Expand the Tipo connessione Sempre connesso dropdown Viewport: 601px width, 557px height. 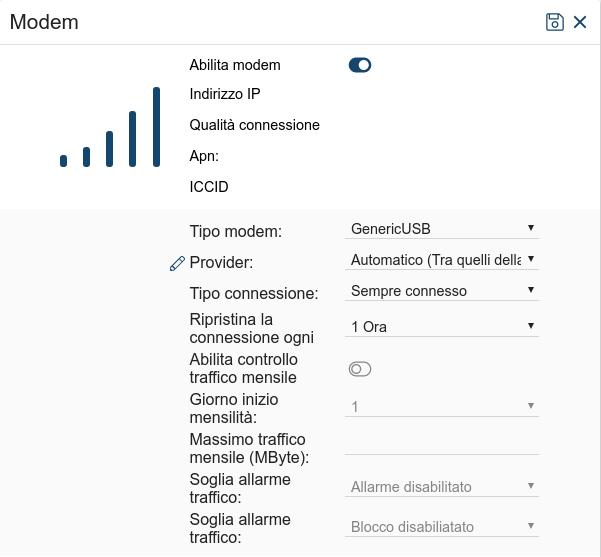tap(442, 291)
